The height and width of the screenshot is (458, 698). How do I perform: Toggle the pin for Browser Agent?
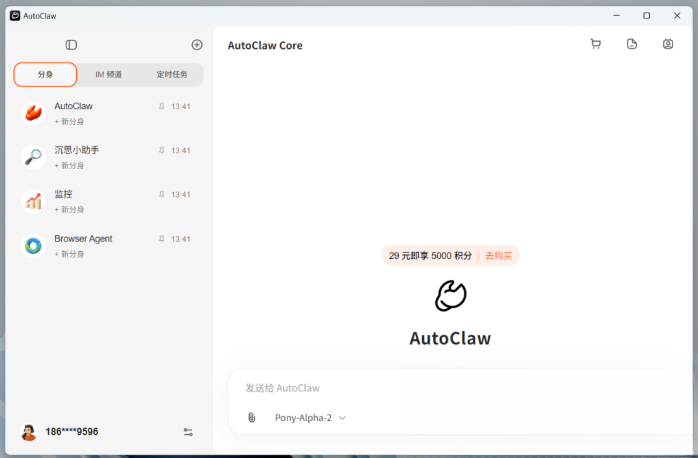click(x=162, y=239)
